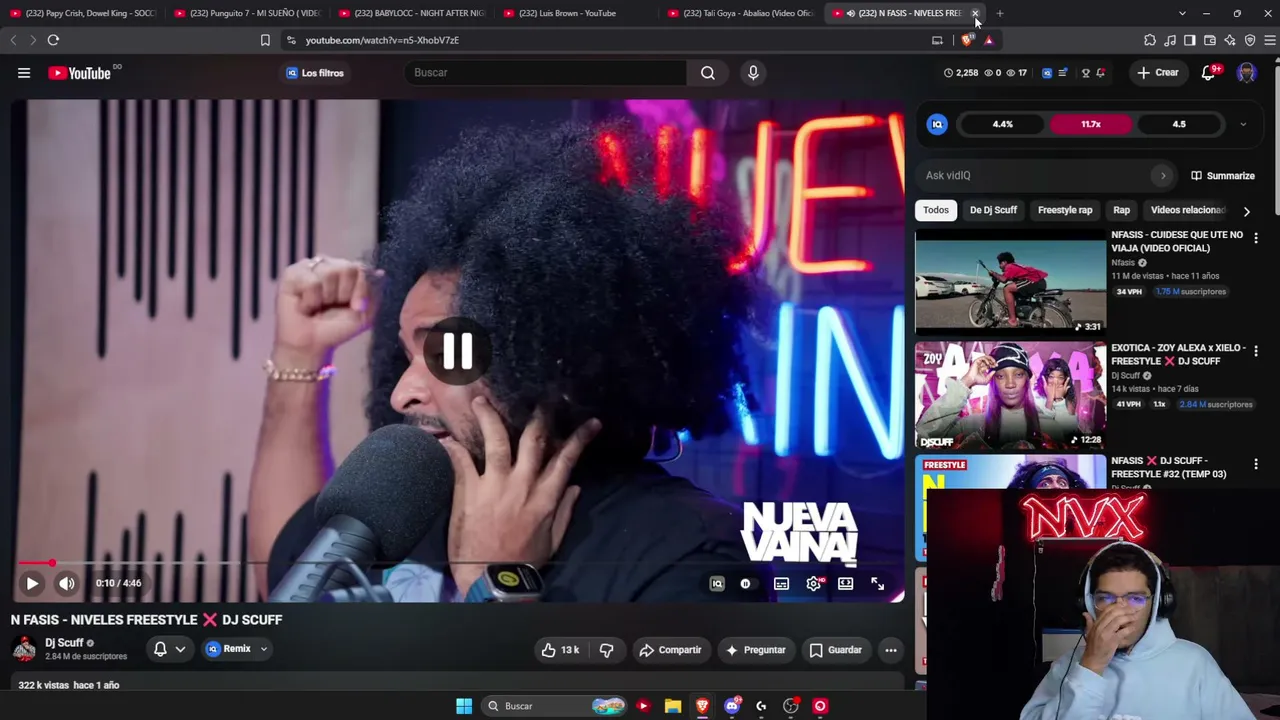Screen dimensions: 1280x720
Task: Open more actions menu beside Guardar
Action: (x=890, y=650)
